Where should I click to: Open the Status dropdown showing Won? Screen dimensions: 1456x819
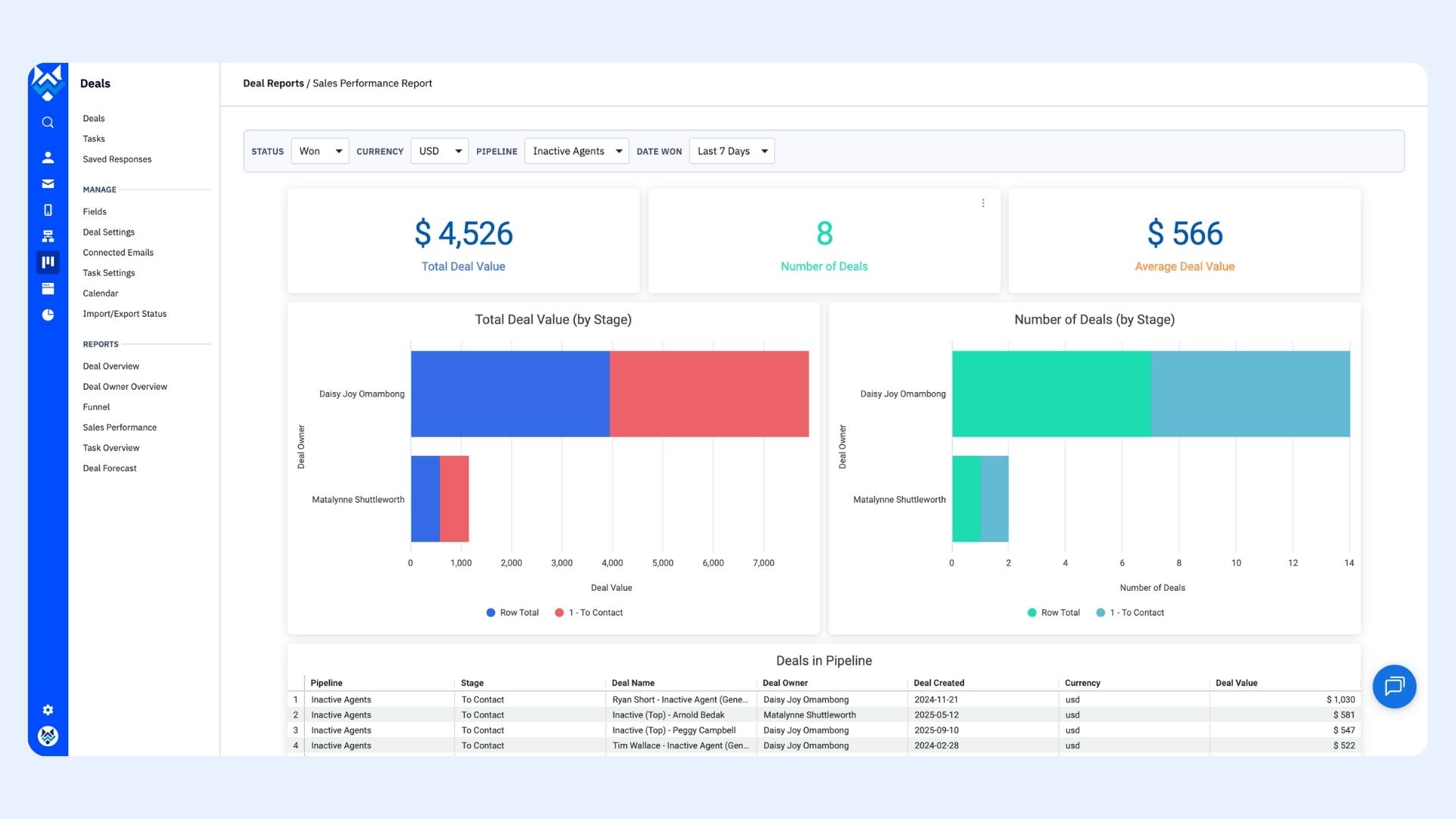tap(318, 151)
